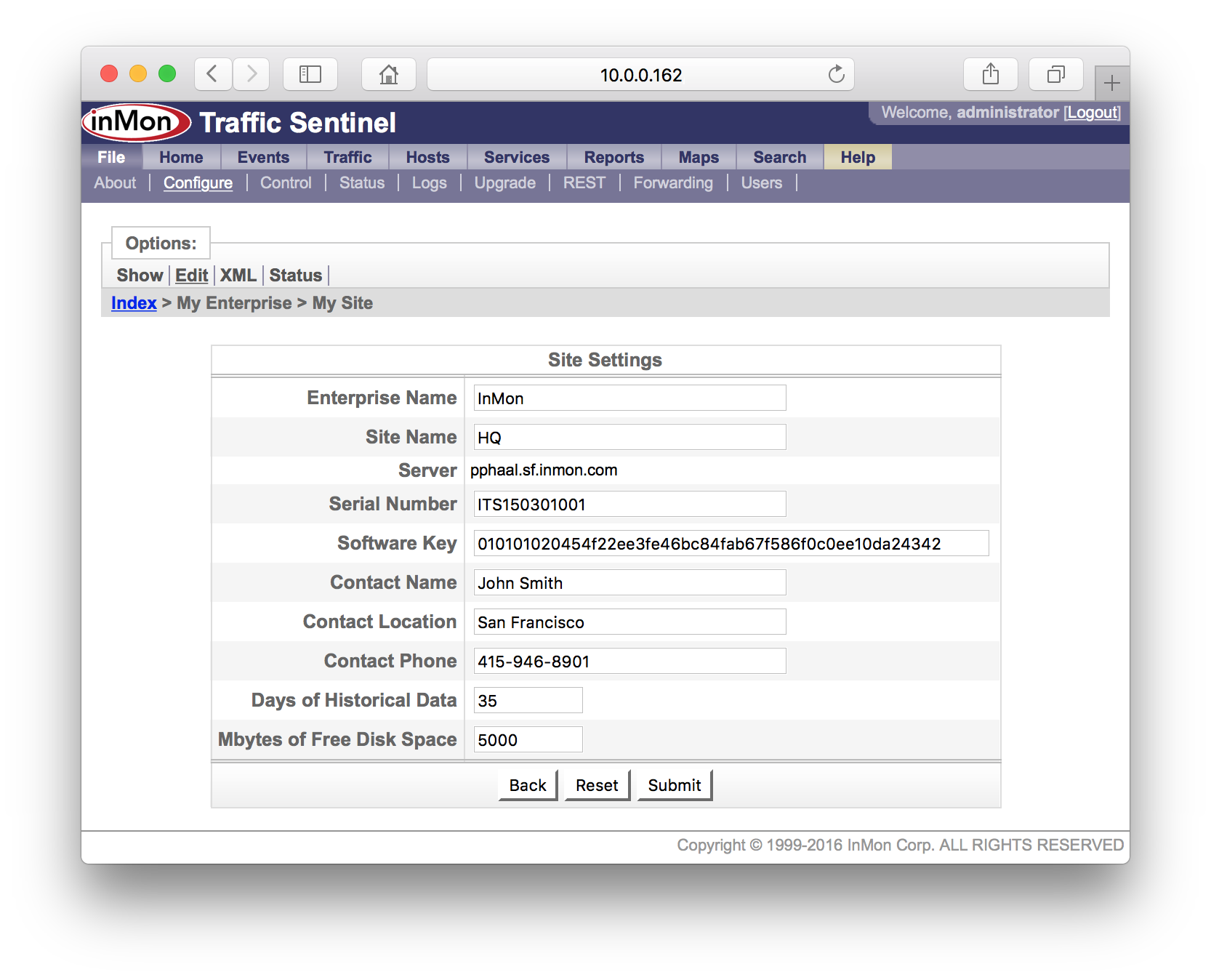Image resolution: width=1211 pixels, height=980 pixels.
Task: Open the home page icon
Action: click(x=389, y=74)
